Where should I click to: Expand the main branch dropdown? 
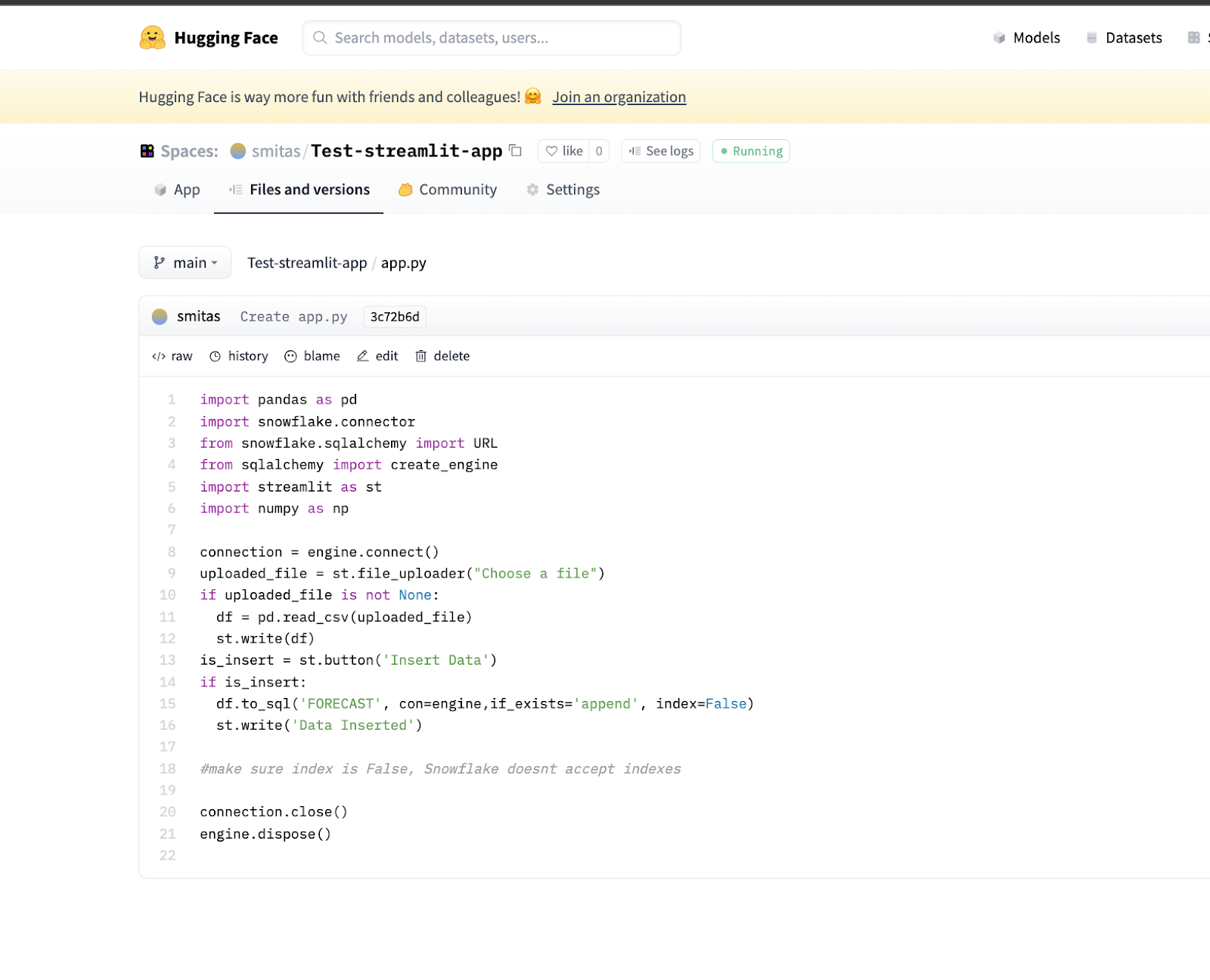click(x=185, y=263)
